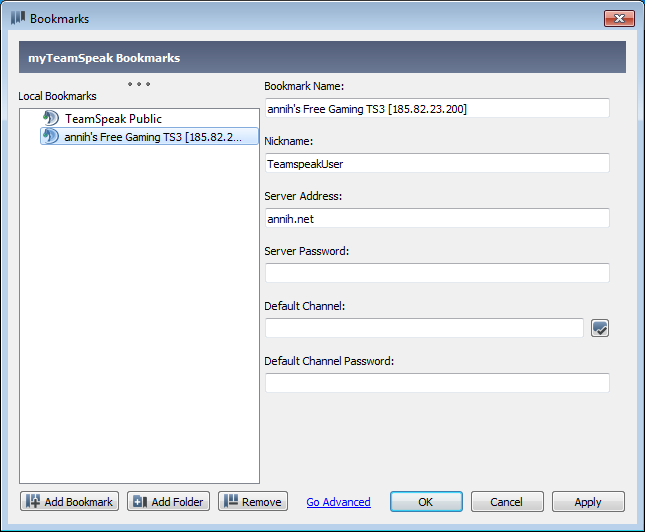Remove the selected bookmark
Screen dimensions: 645x532
click(x=252, y=502)
